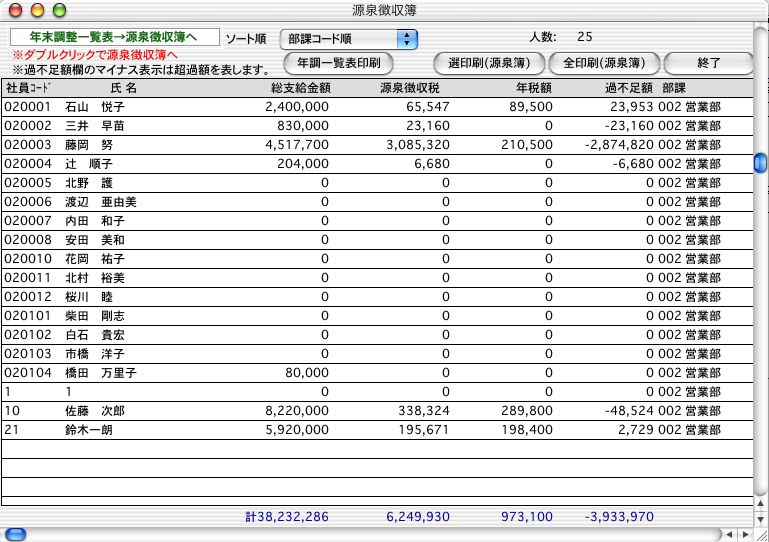The height and width of the screenshot is (542, 769).
Task: Click the amount 2,400,000
Action: [x=297, y=107]
